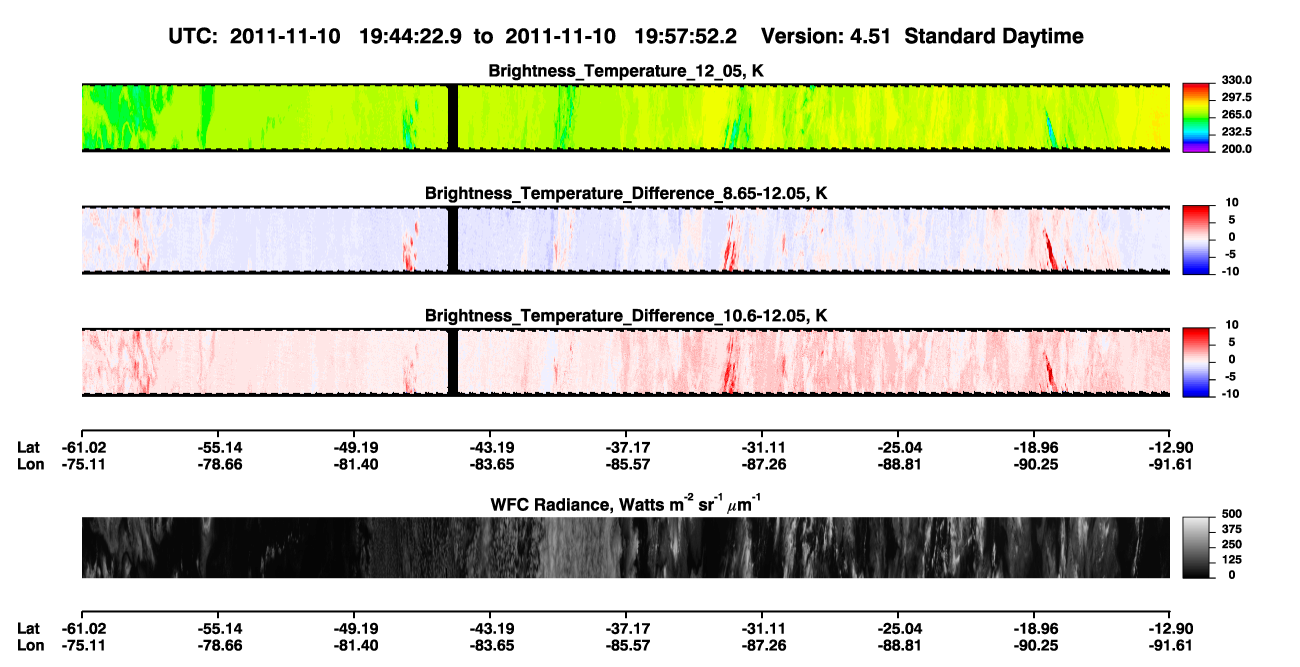Click the 8.65-12.05 difference image strip
Viewport: 1300px width, 667px height.
(x=626, y=240)
